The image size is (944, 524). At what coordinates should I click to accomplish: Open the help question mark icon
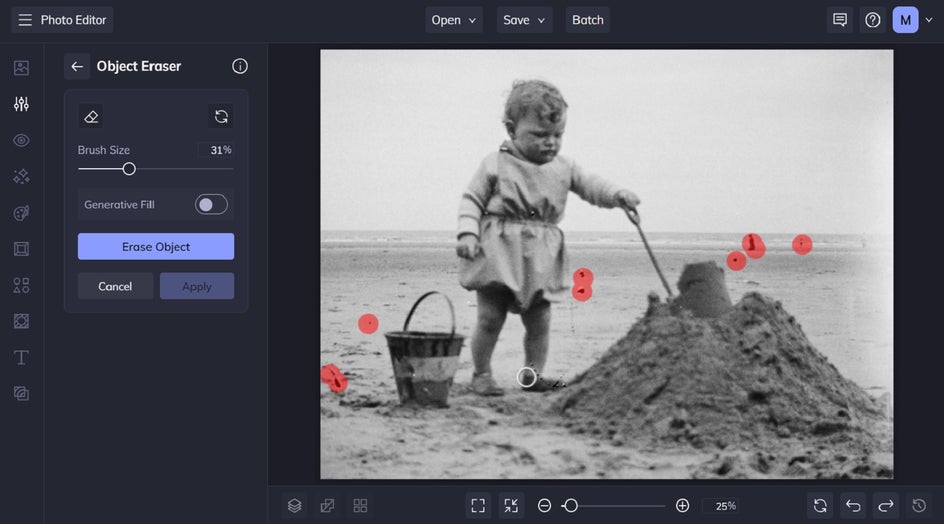tap(873, 20)
